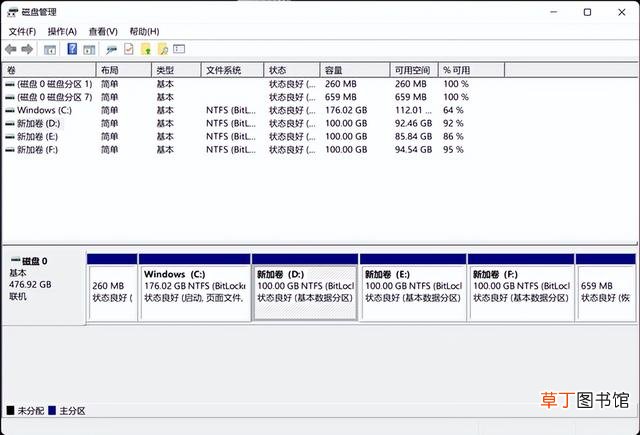640x435 pixels.
Task: Toggle the show/hide console tree icon
Action: (50, 50)
